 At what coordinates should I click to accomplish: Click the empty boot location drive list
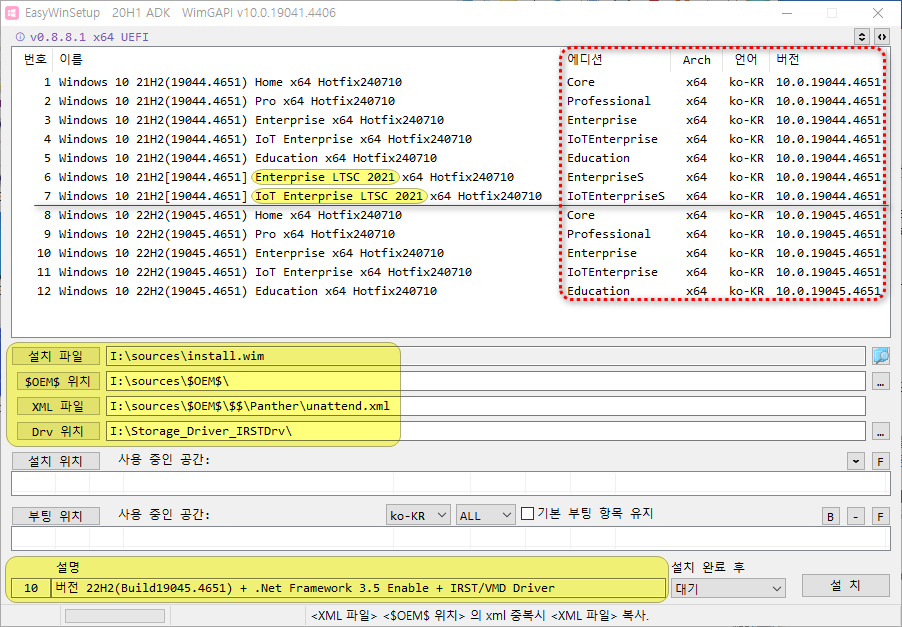pos(450,538)
